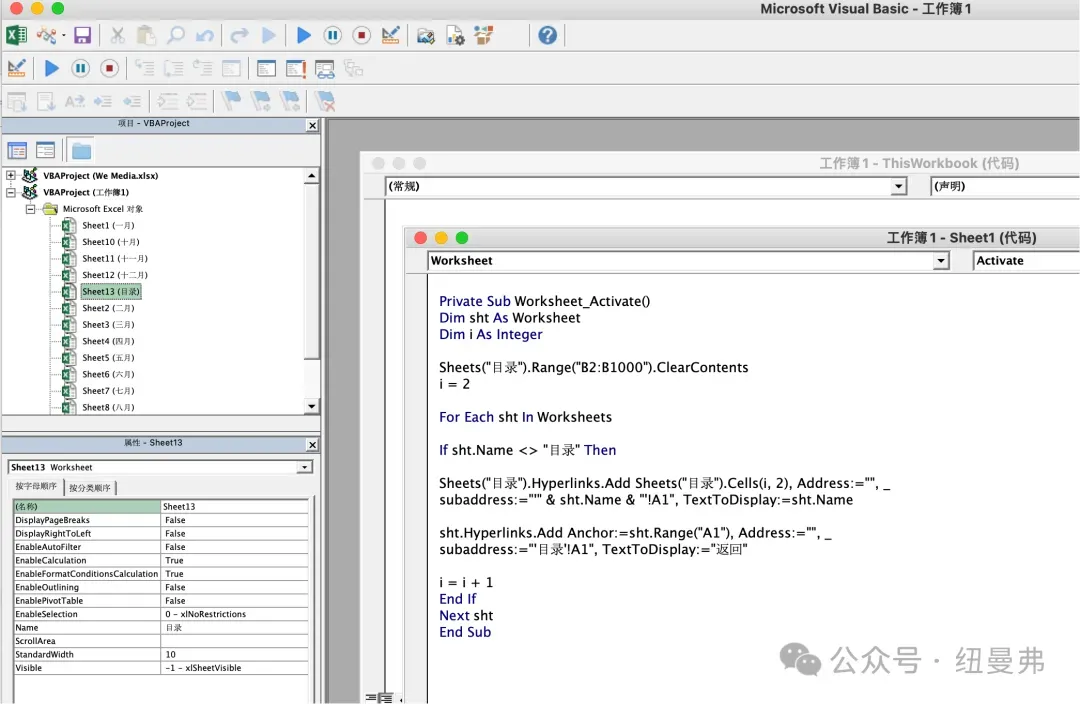
Task: Click the Step Into icon
Action: [145, 68]
